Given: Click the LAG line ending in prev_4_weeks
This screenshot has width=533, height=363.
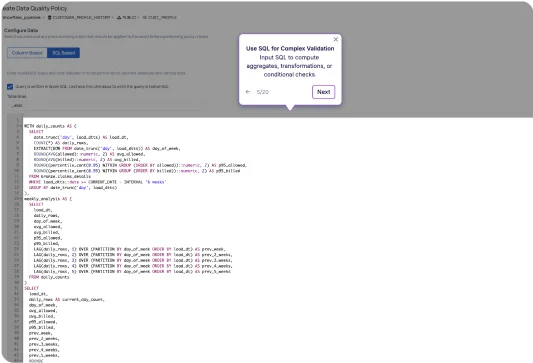Looking at the screenshot, I should (x=133, y=266).
